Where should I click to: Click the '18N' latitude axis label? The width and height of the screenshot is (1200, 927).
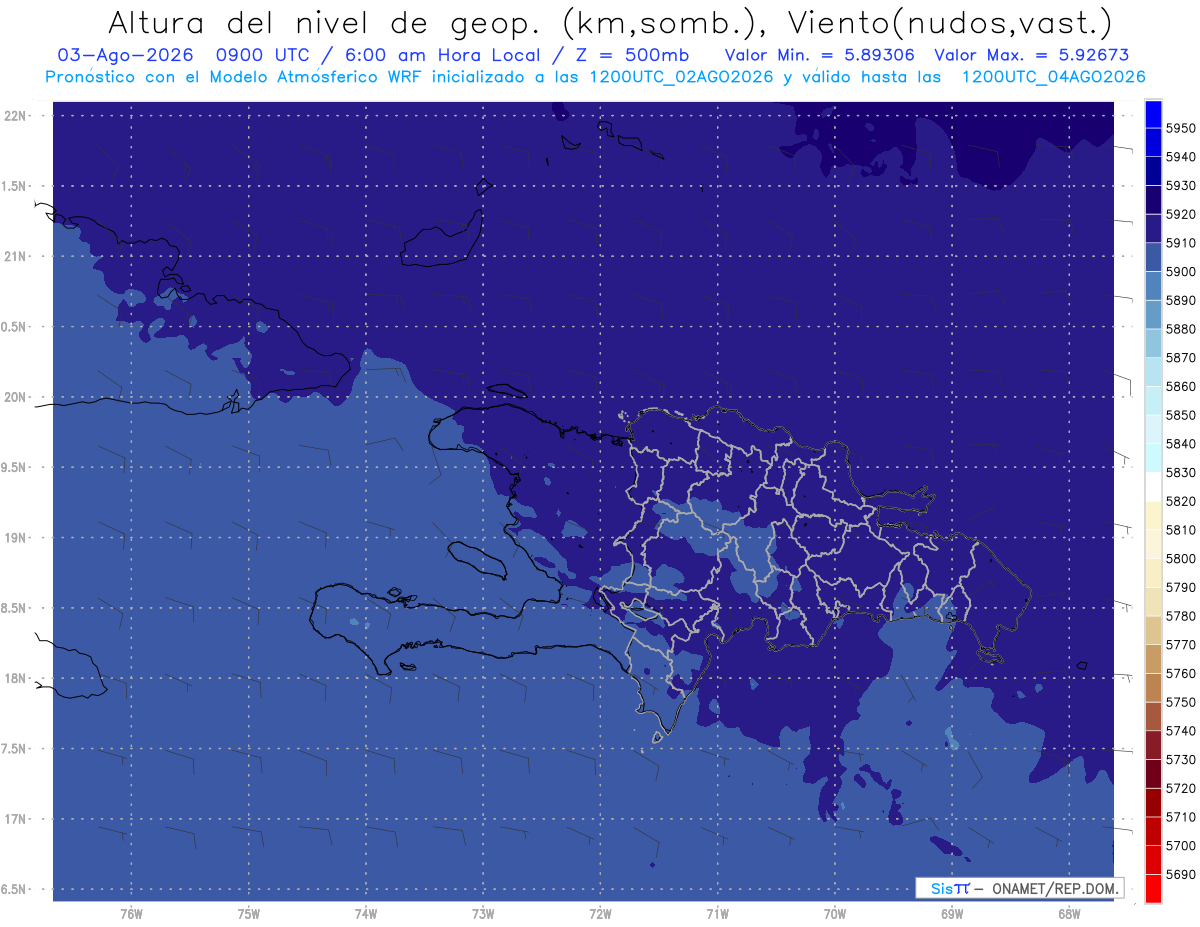coord(16,679)
